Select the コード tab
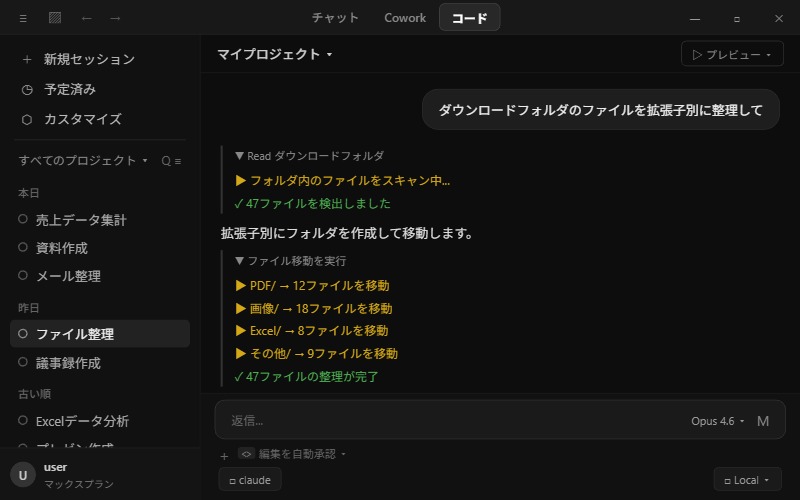The height and width of the screenshot is (500, 800). coord(469,17)
